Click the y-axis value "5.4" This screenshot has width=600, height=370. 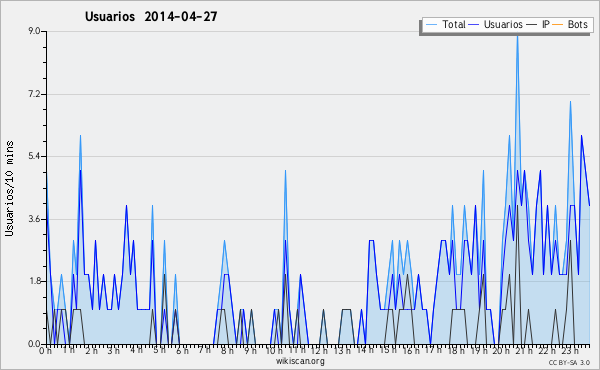(34, 156)
